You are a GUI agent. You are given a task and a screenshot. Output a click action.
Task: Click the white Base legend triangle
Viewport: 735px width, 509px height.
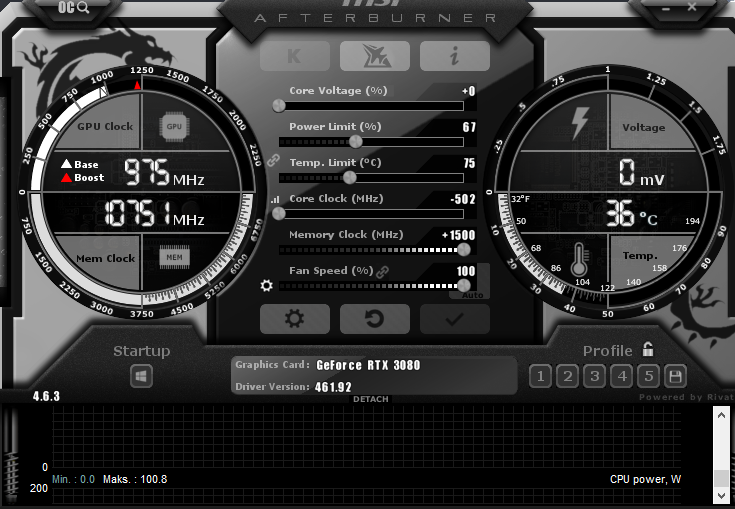[67, 164]
